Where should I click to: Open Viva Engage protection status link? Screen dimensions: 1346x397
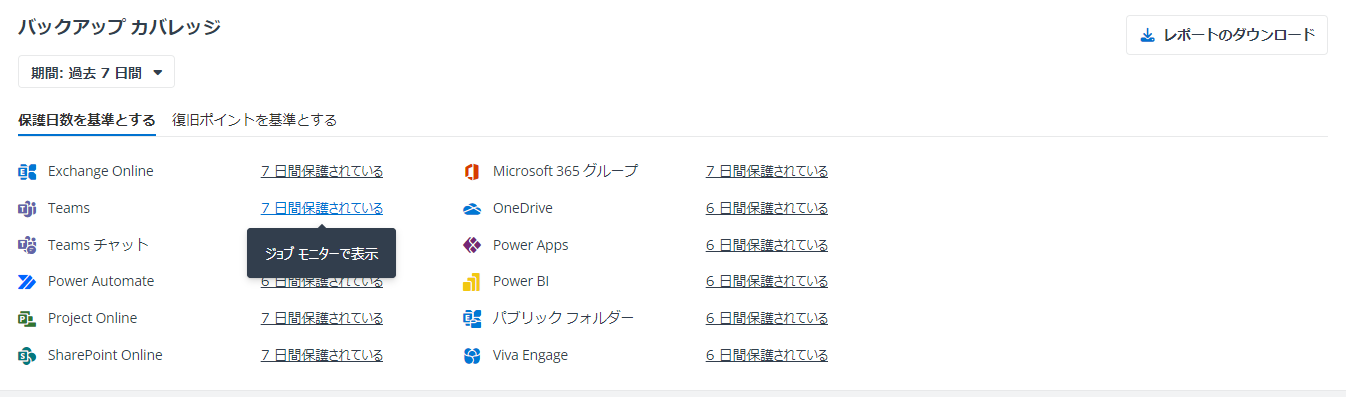tap(767, 355)
